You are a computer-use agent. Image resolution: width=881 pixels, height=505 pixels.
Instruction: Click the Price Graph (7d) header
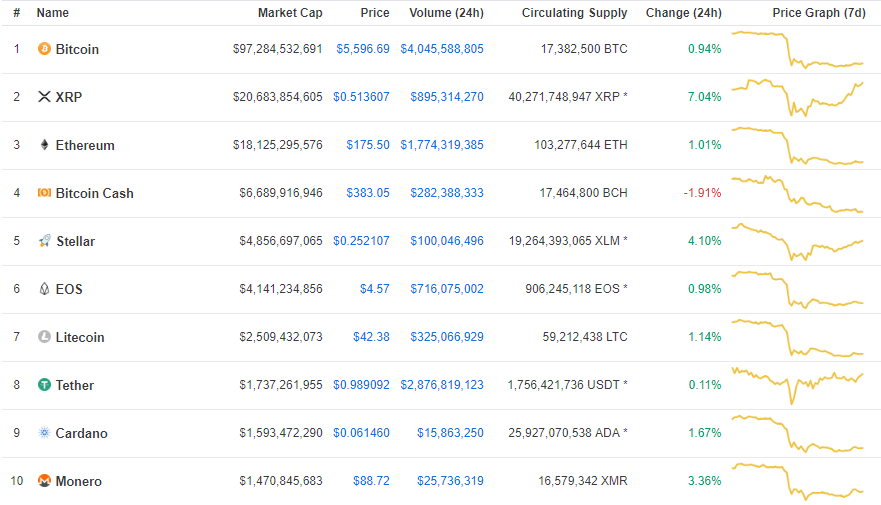819,12
